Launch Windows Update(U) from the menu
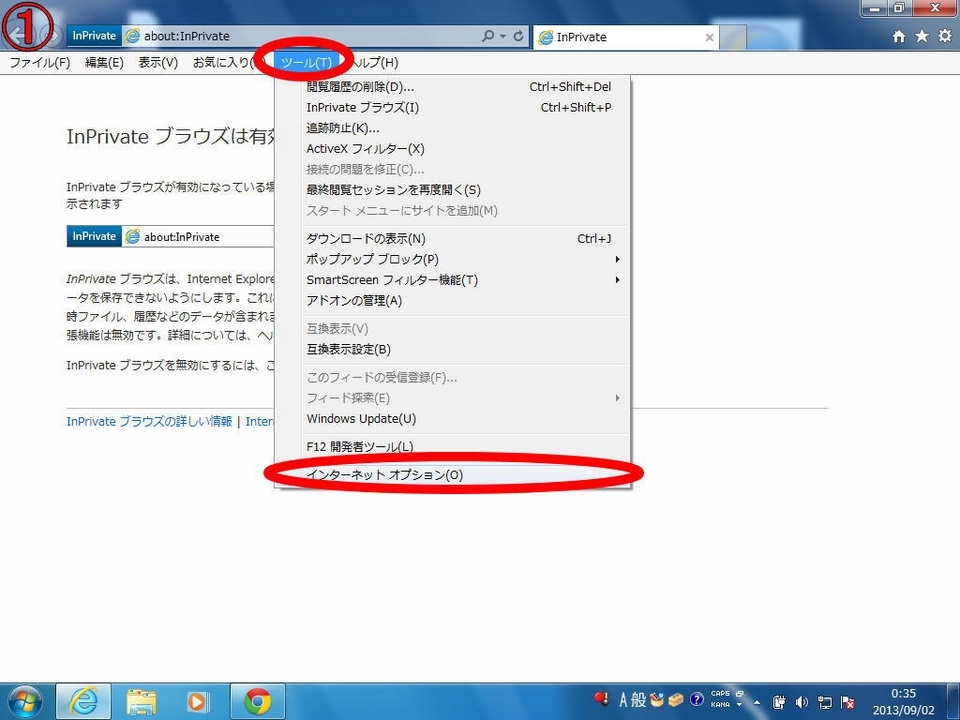The width and height of the screenshot is (960, 720). click(x=452, y=419)
